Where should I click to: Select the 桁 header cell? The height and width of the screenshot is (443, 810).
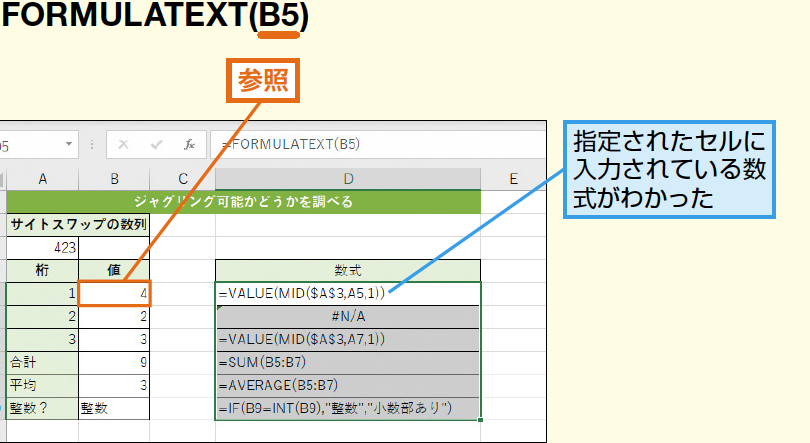[42, 271]
